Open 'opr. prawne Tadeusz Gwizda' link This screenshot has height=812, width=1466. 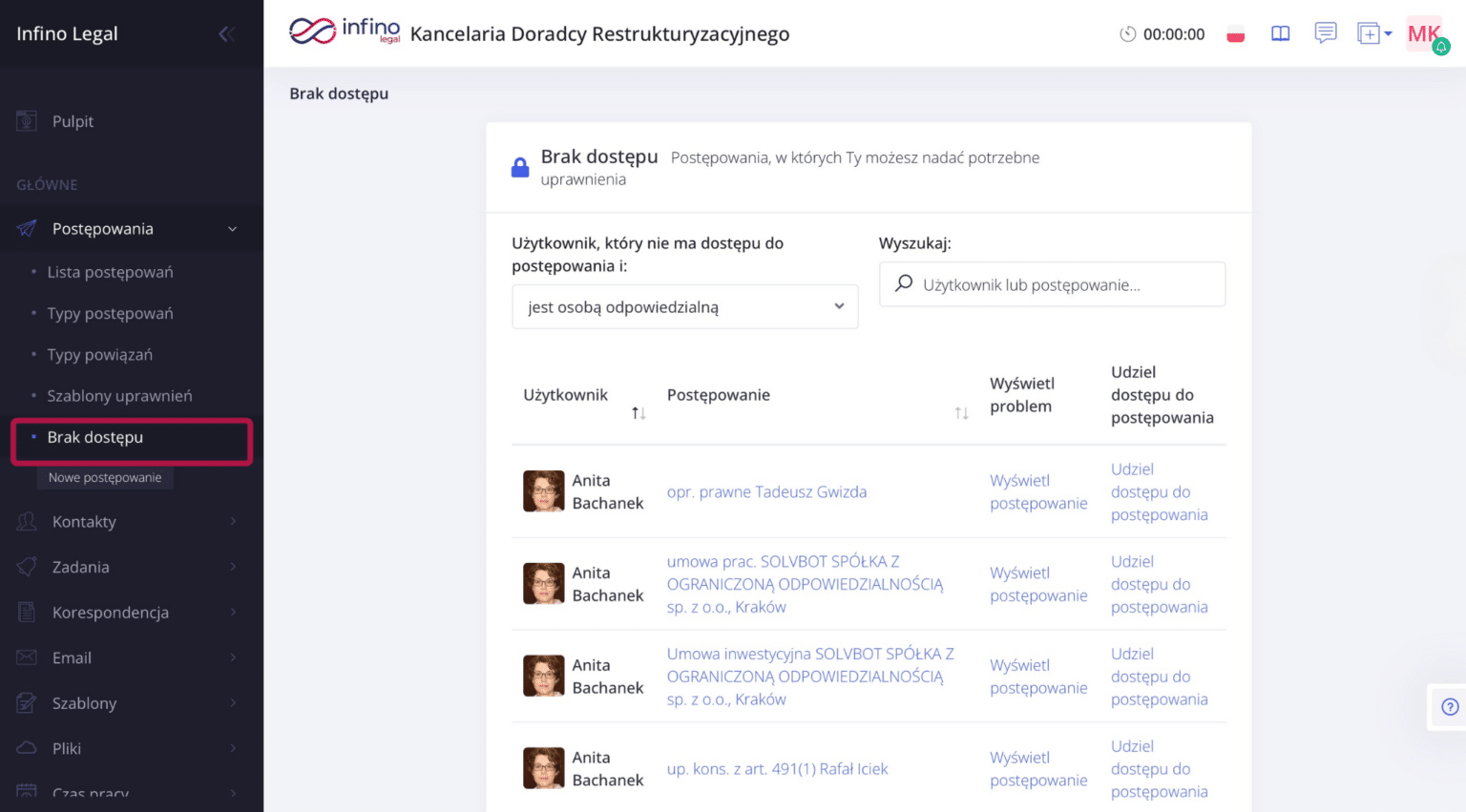tap(766, 492)
